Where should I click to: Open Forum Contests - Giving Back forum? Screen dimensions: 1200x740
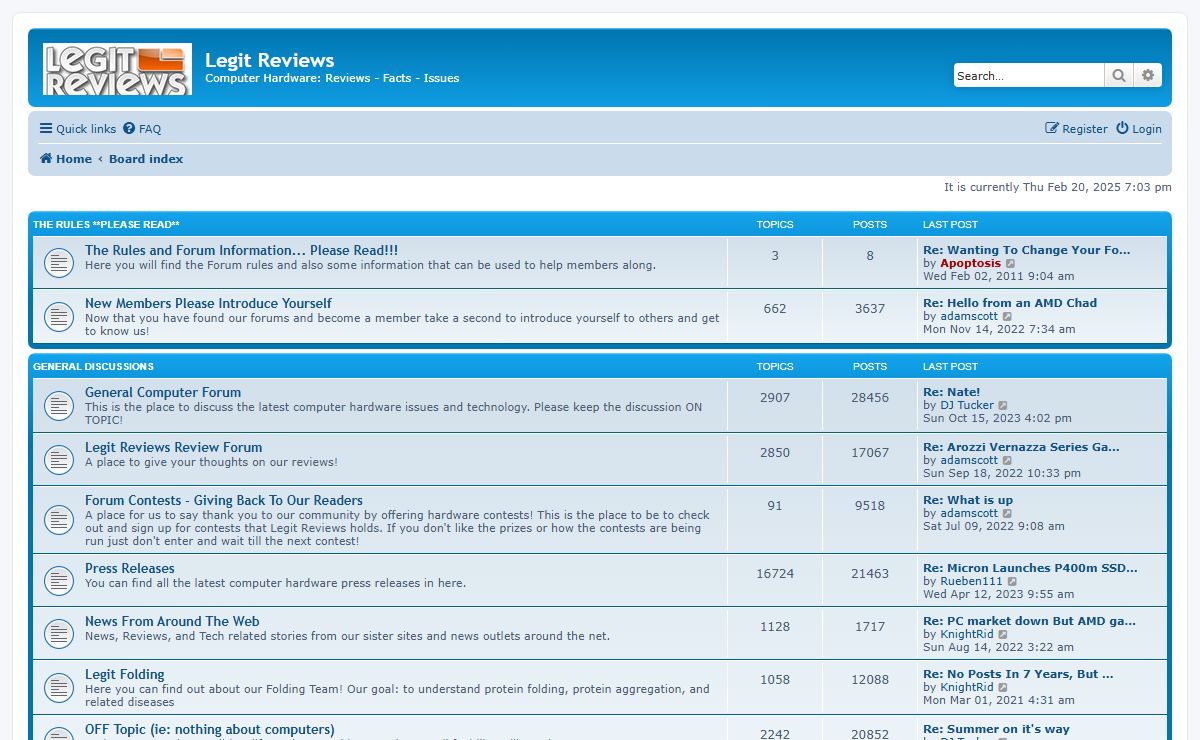click(224, 500)
